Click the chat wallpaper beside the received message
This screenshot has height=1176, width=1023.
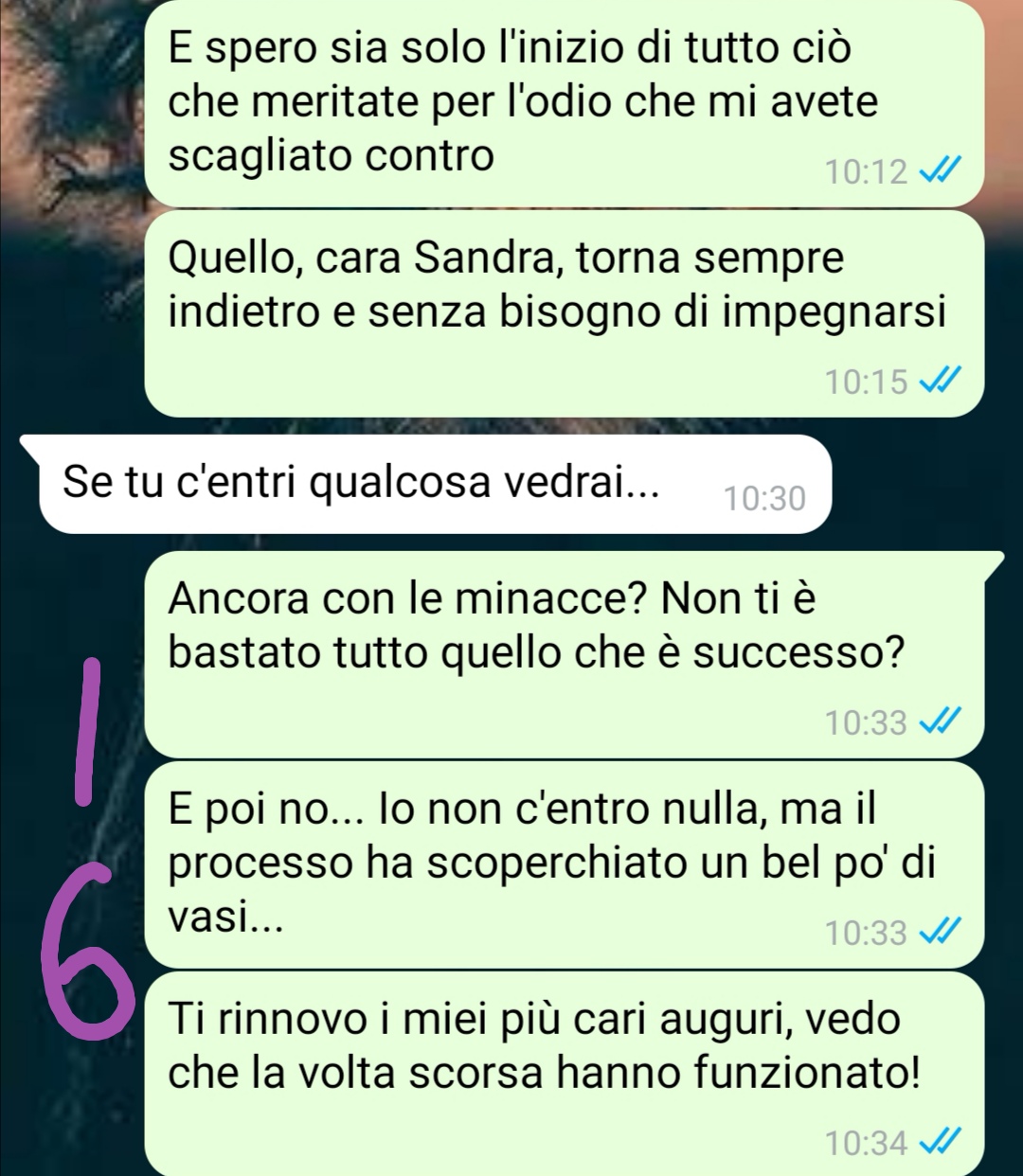pyautogui.click(x=924, y=484)
